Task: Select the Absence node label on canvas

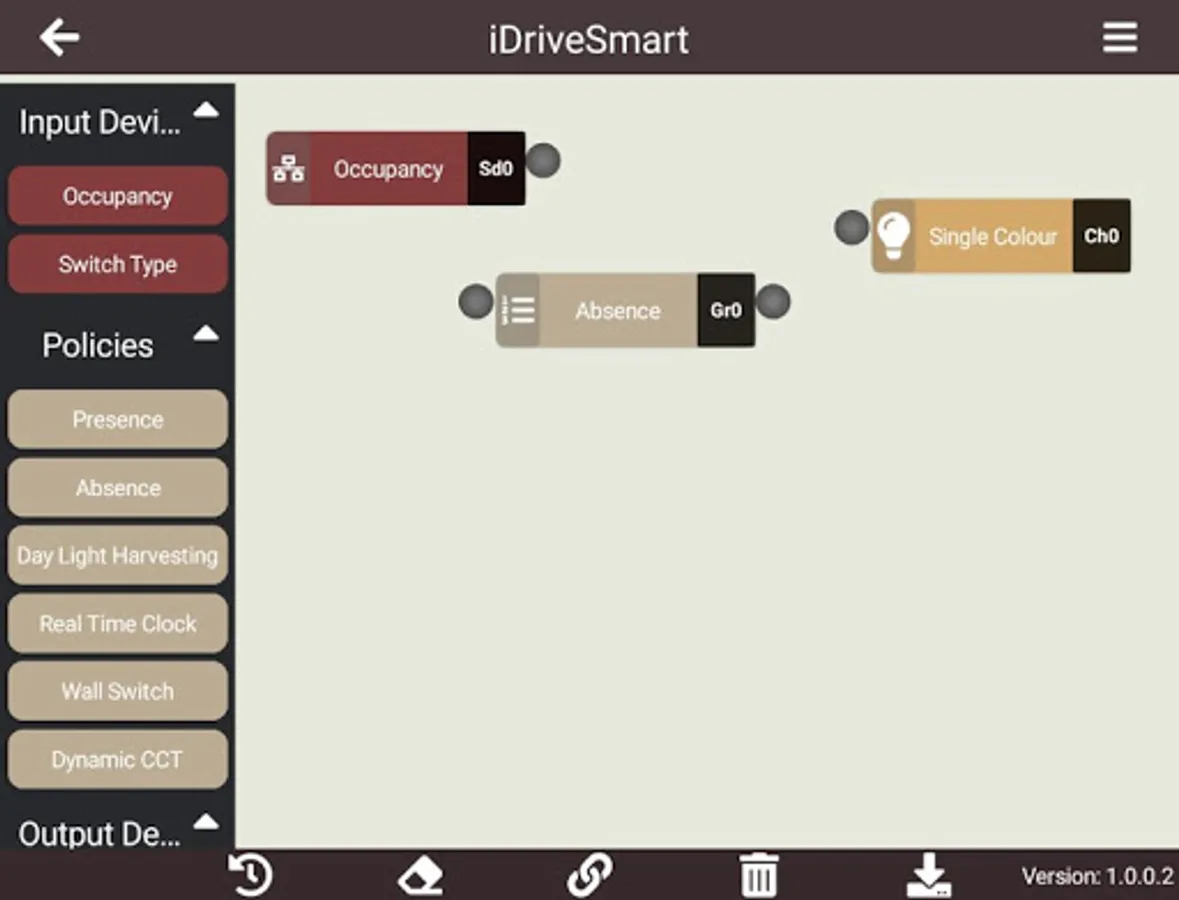Action: click(x=618, y=311)
